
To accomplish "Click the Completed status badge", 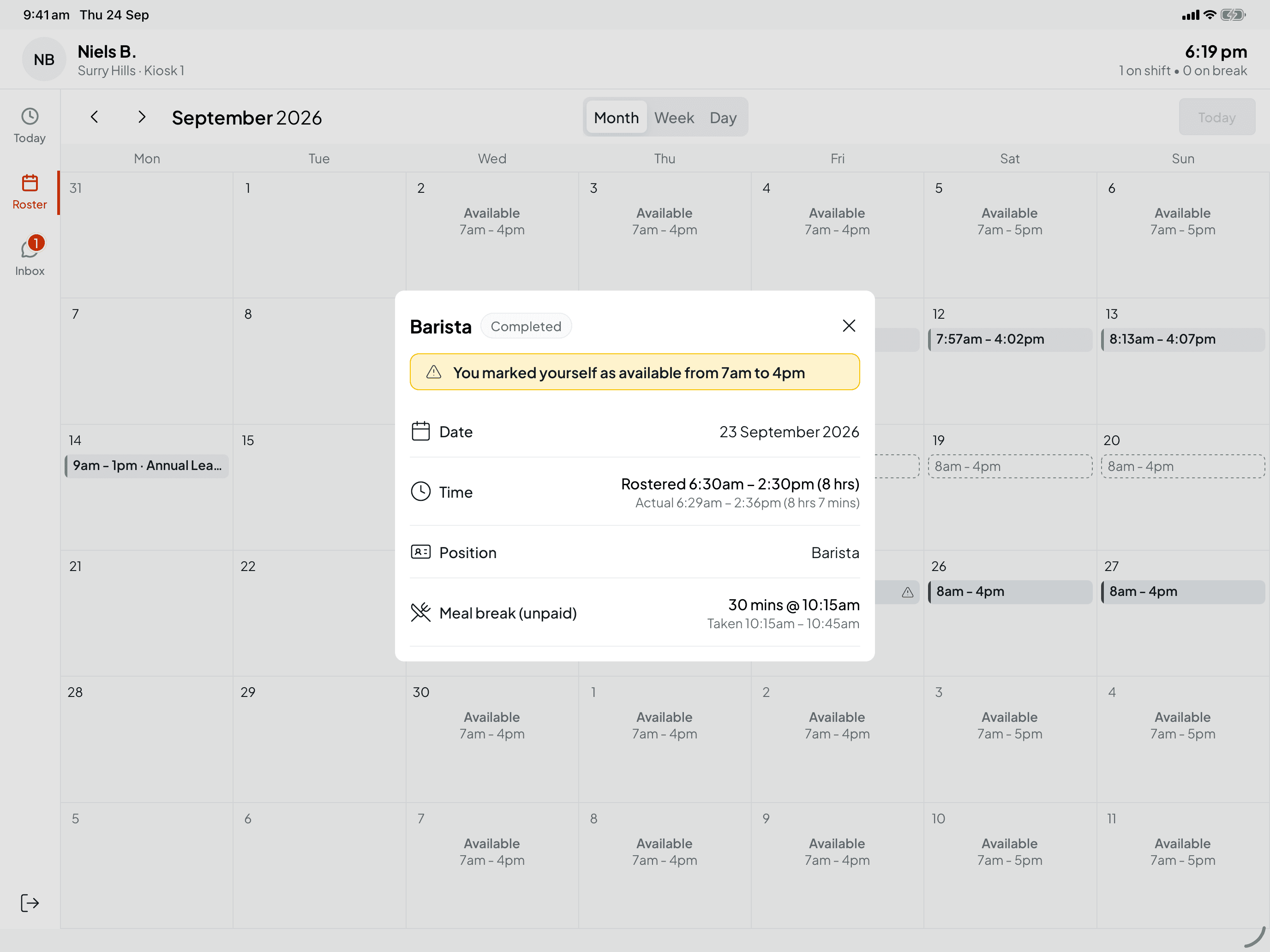I will pyautogui.click(x=526, y=326).
